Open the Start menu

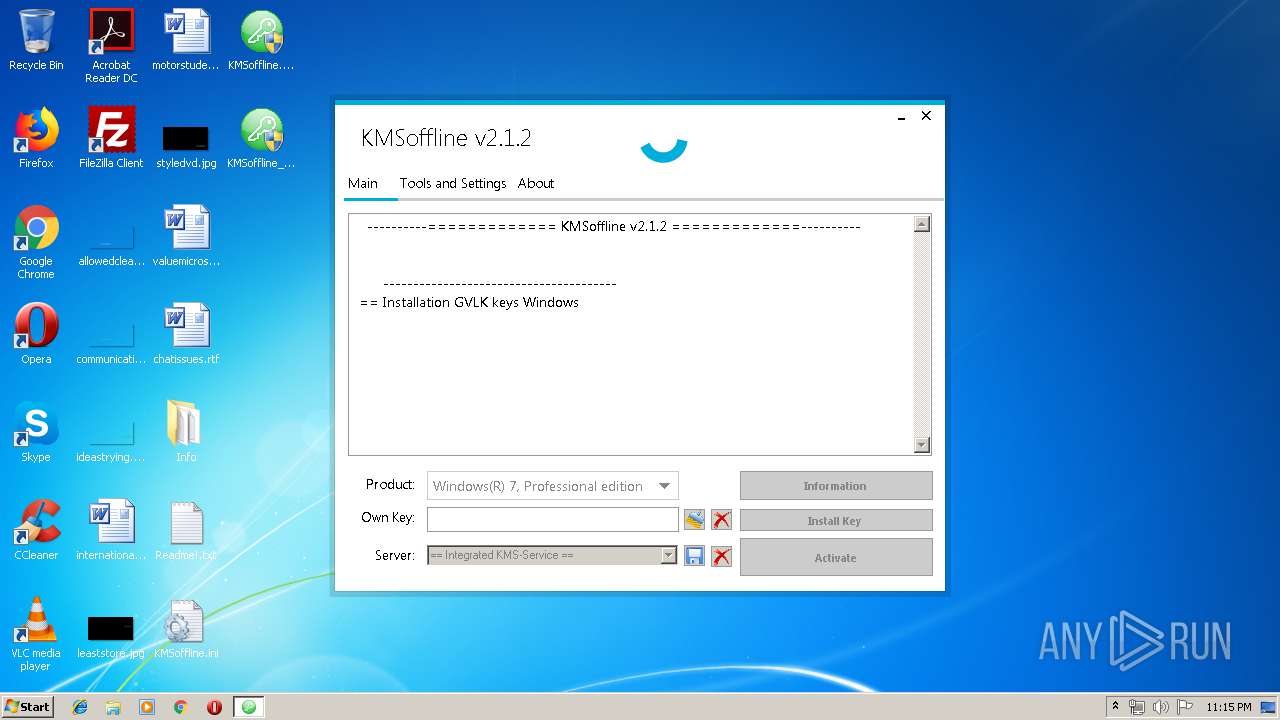tap(28, 707)
